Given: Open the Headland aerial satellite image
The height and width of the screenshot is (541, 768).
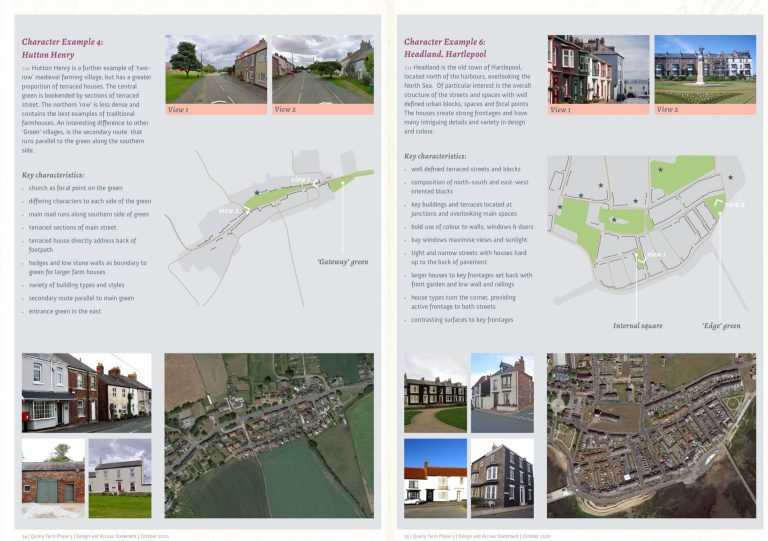Looking at the screenshot, I should 651,435.
